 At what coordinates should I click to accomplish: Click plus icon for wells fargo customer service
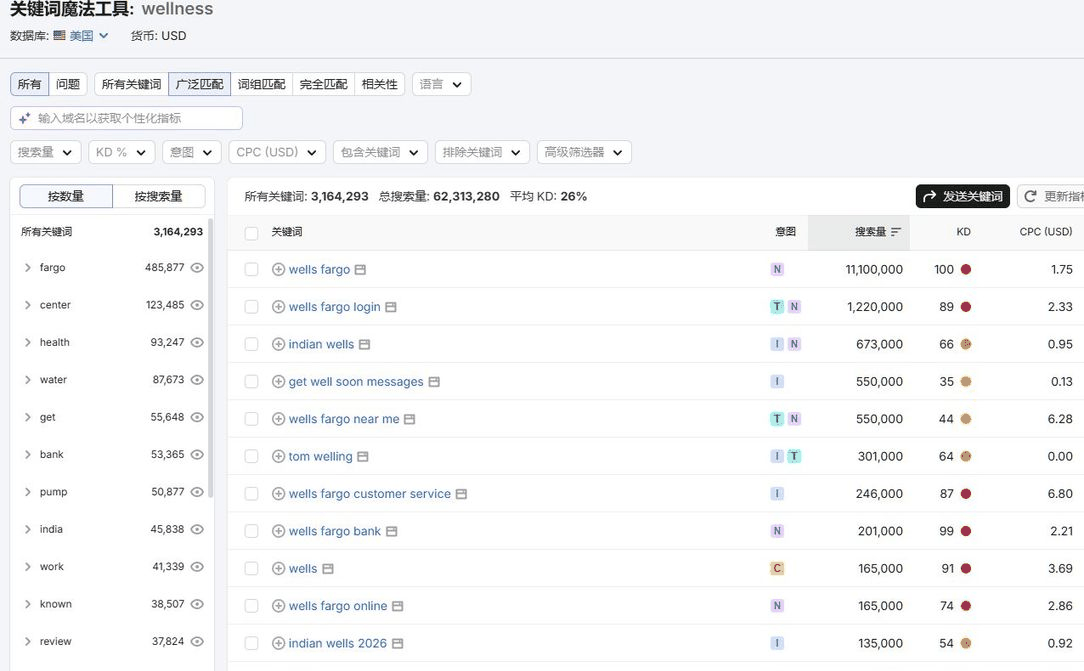[279, 493]
